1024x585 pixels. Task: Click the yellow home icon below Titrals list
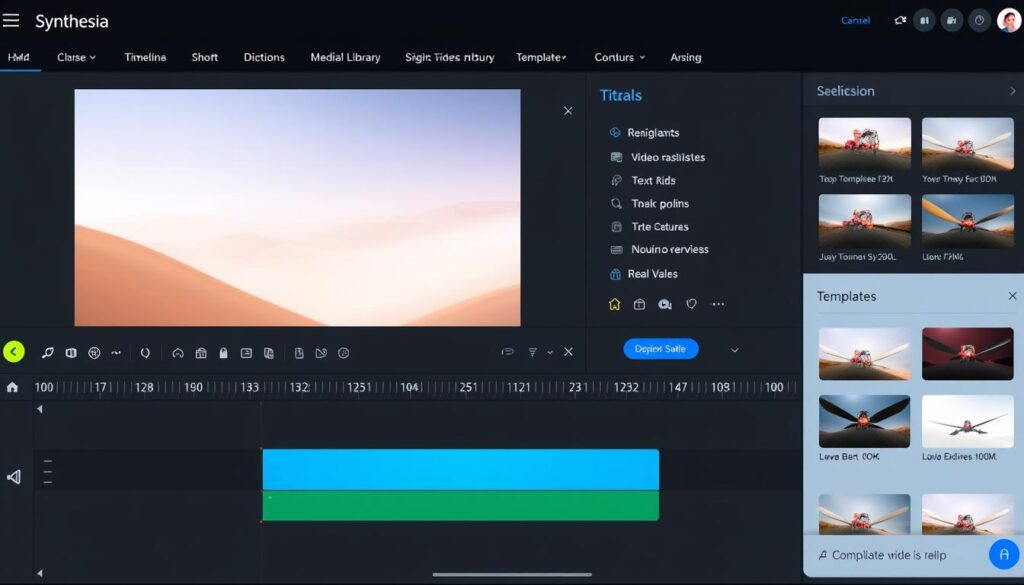(614, 304)
